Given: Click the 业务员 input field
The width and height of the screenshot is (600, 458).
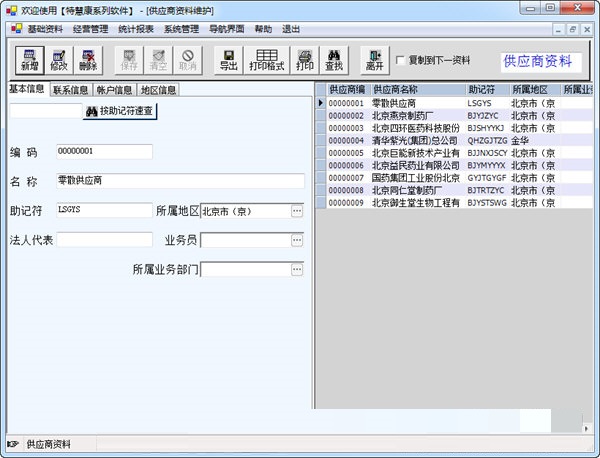Looking at the screenshot, I should [246, 240].
